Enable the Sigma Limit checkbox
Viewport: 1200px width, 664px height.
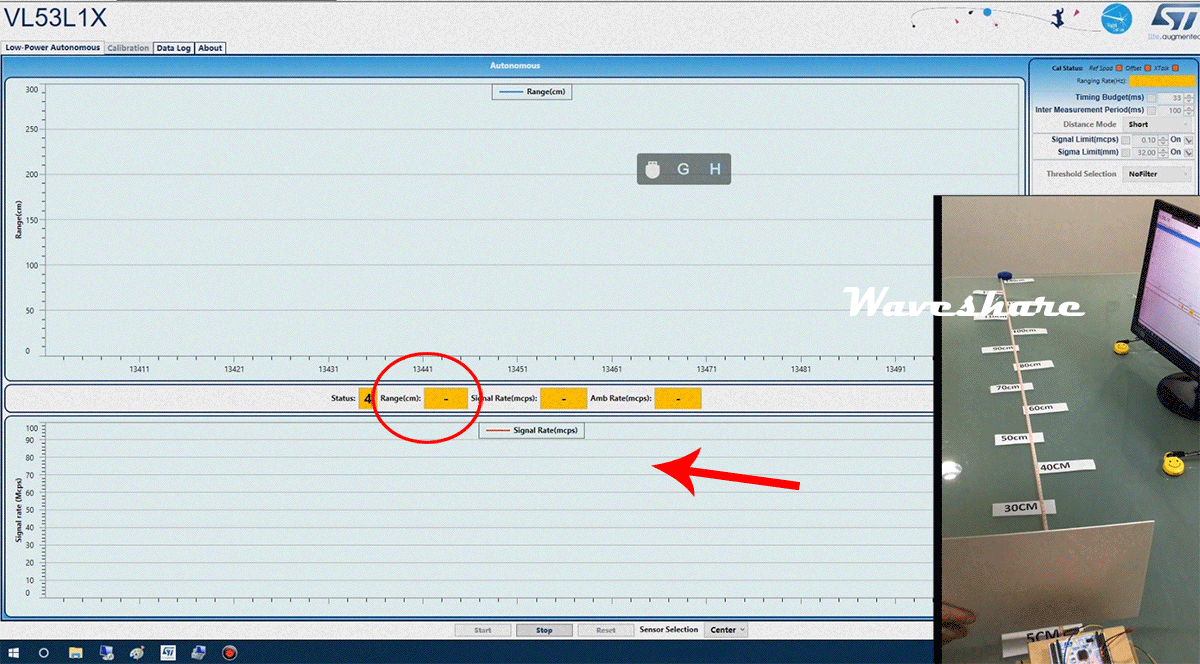point(1125,152)
